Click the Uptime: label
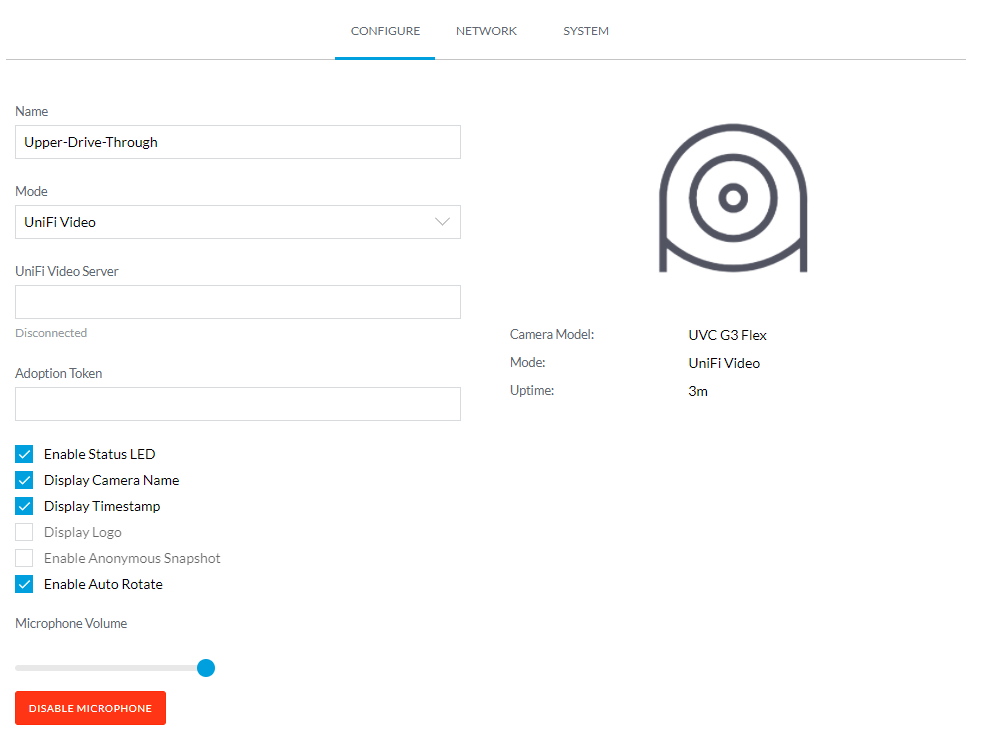 tap(532, 391)
